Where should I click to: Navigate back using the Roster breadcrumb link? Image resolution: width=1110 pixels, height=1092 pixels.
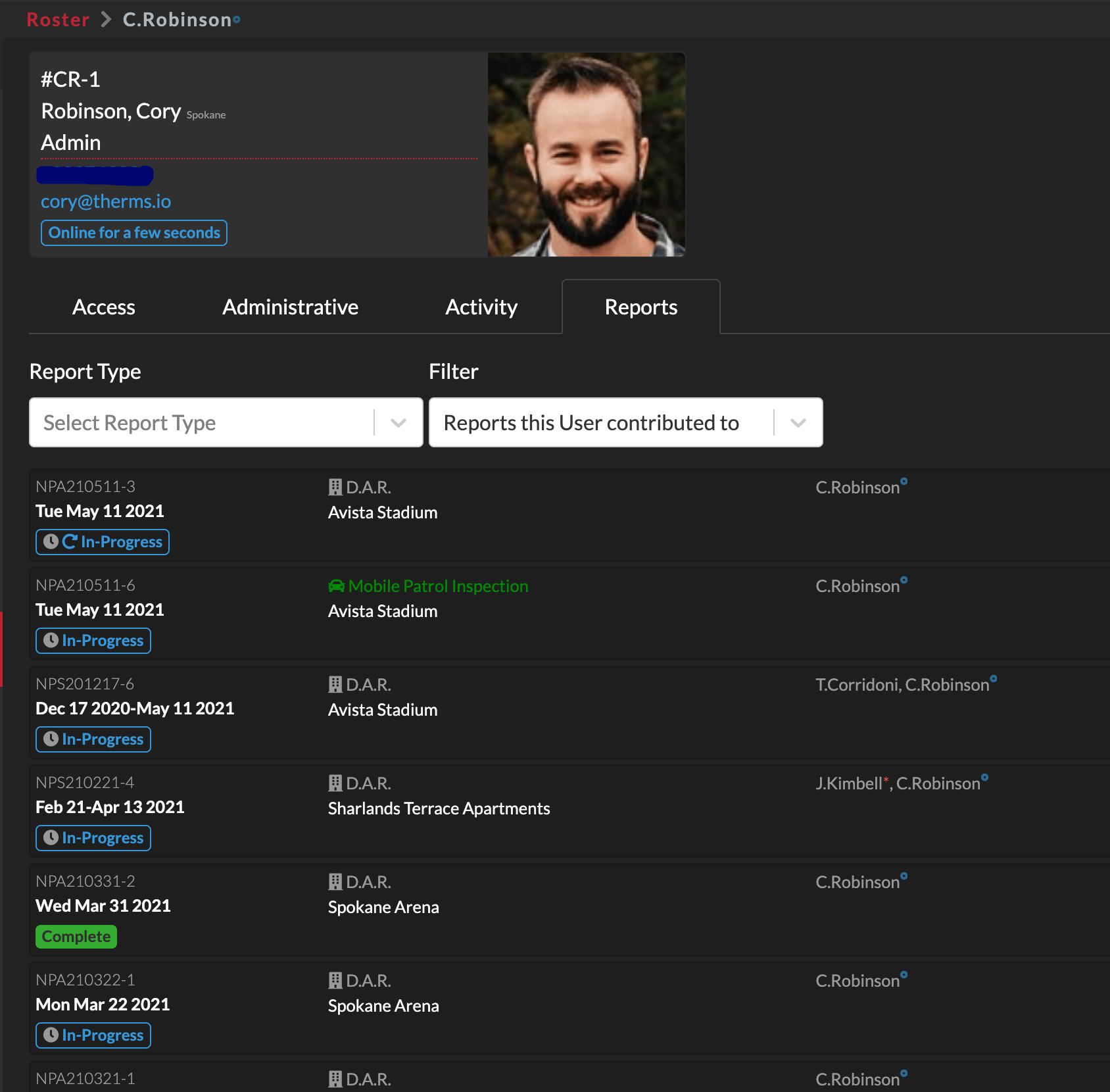coord(58,19)
